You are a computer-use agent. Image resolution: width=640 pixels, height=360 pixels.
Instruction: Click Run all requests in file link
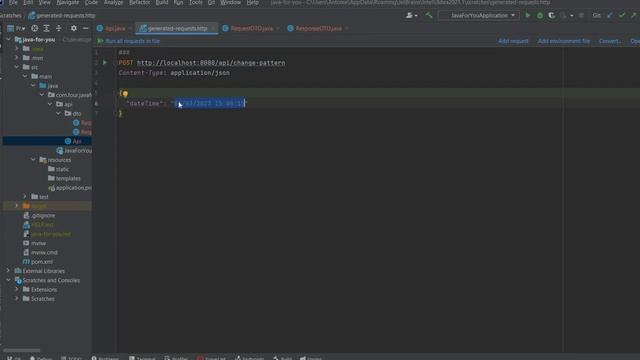[x=133, y=41]
